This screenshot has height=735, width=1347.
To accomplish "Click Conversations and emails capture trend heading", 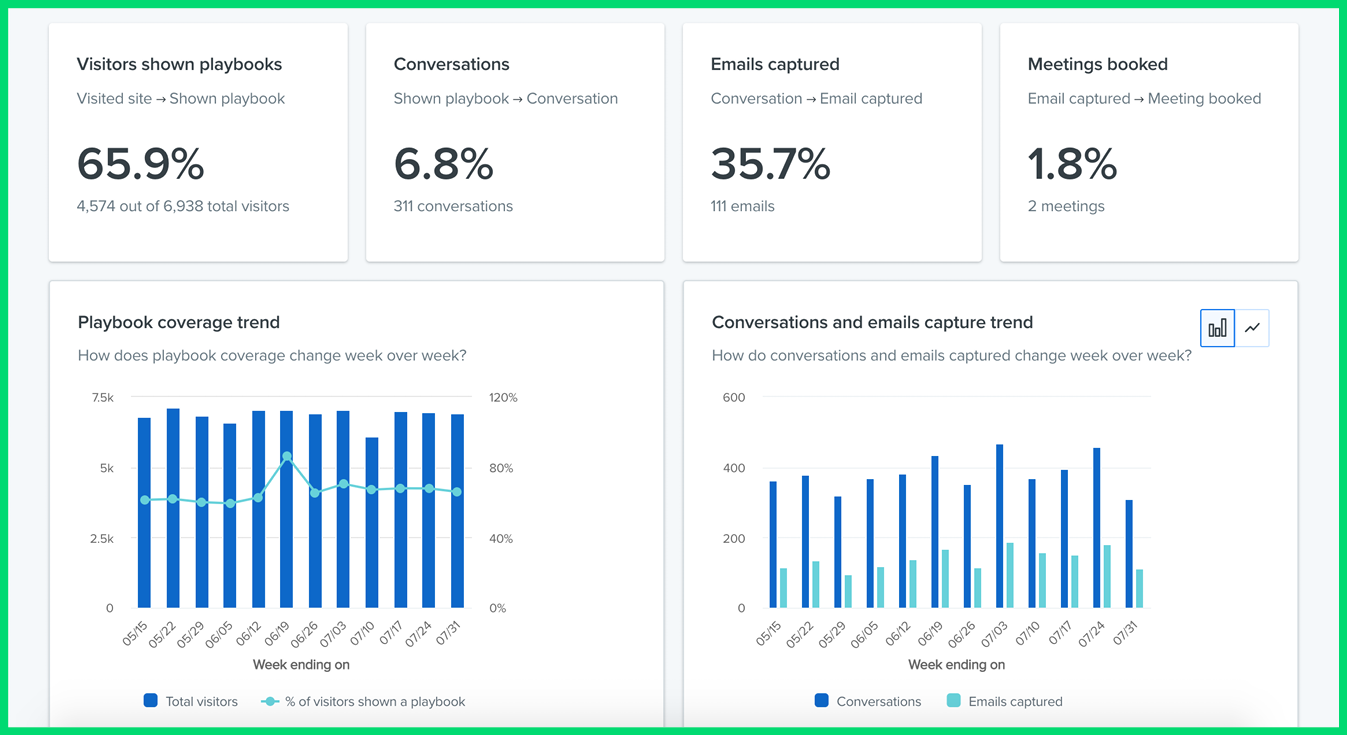I will [x=872, y=322].
